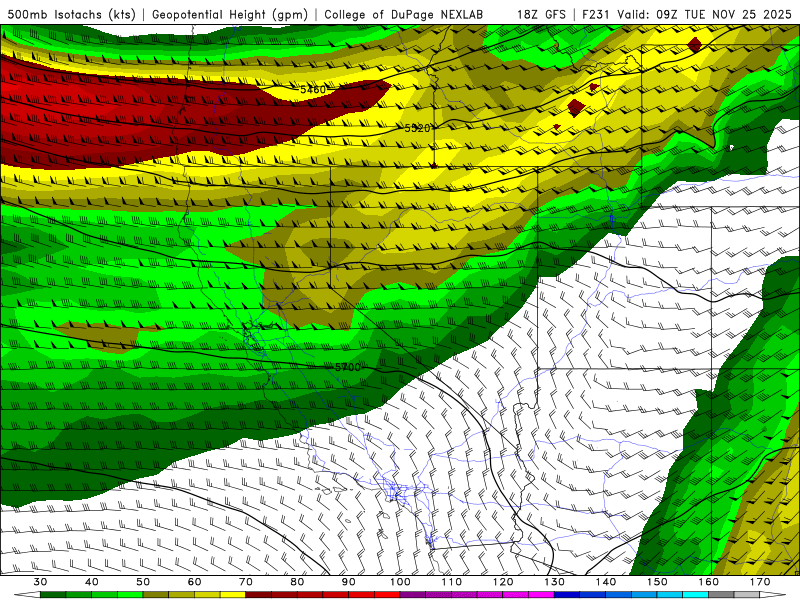The height and width of the screenshot is (600, 800).
Task: Click the 'Valid: 09Z TUE NOV 25 2025' text
Action: pyautogui.click(x=705, y=14)
